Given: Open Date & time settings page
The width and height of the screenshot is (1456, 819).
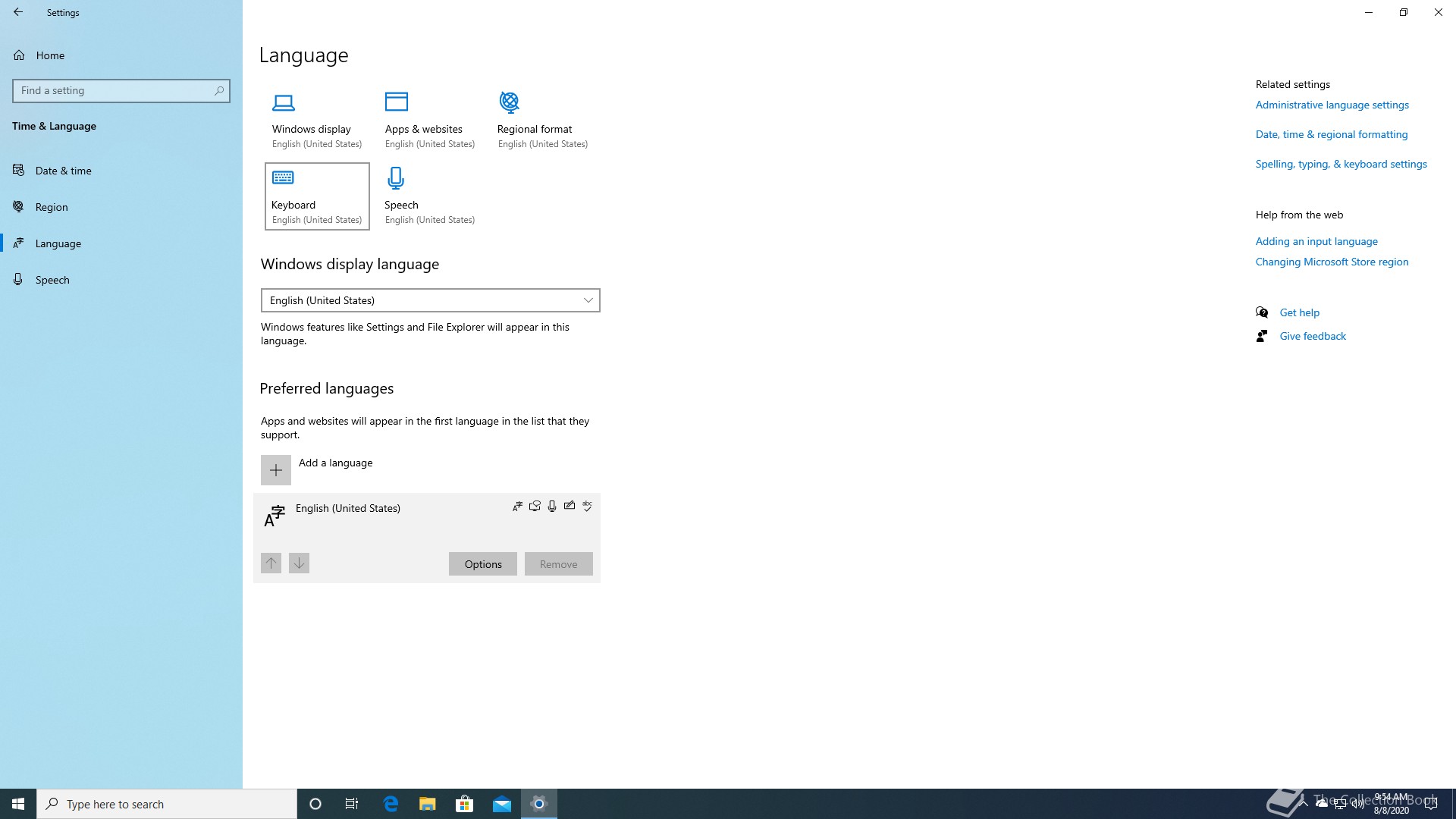Looking at the screenshot, I should [x=63, y=171].
